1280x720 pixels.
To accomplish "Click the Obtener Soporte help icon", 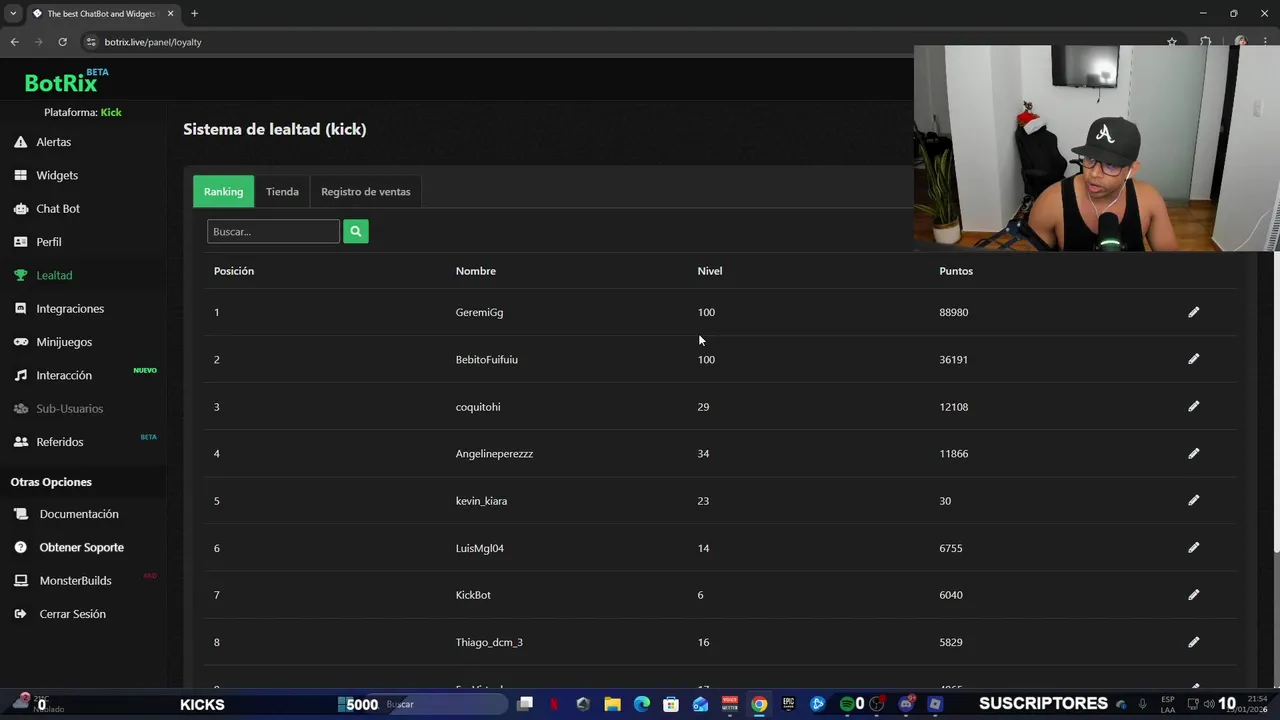I will pos(21,547).
